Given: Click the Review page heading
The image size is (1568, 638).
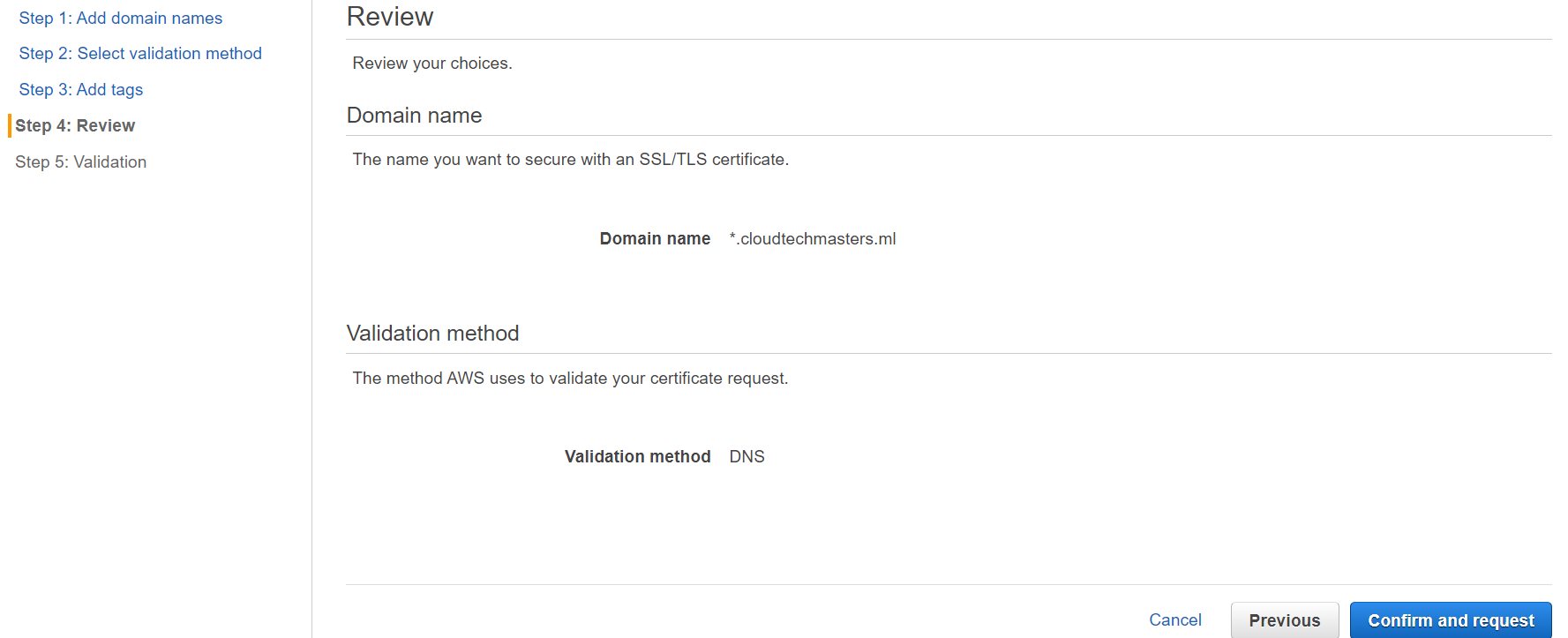Looking at the screenshot, I should pyautogui.click(x=390, y=16).
